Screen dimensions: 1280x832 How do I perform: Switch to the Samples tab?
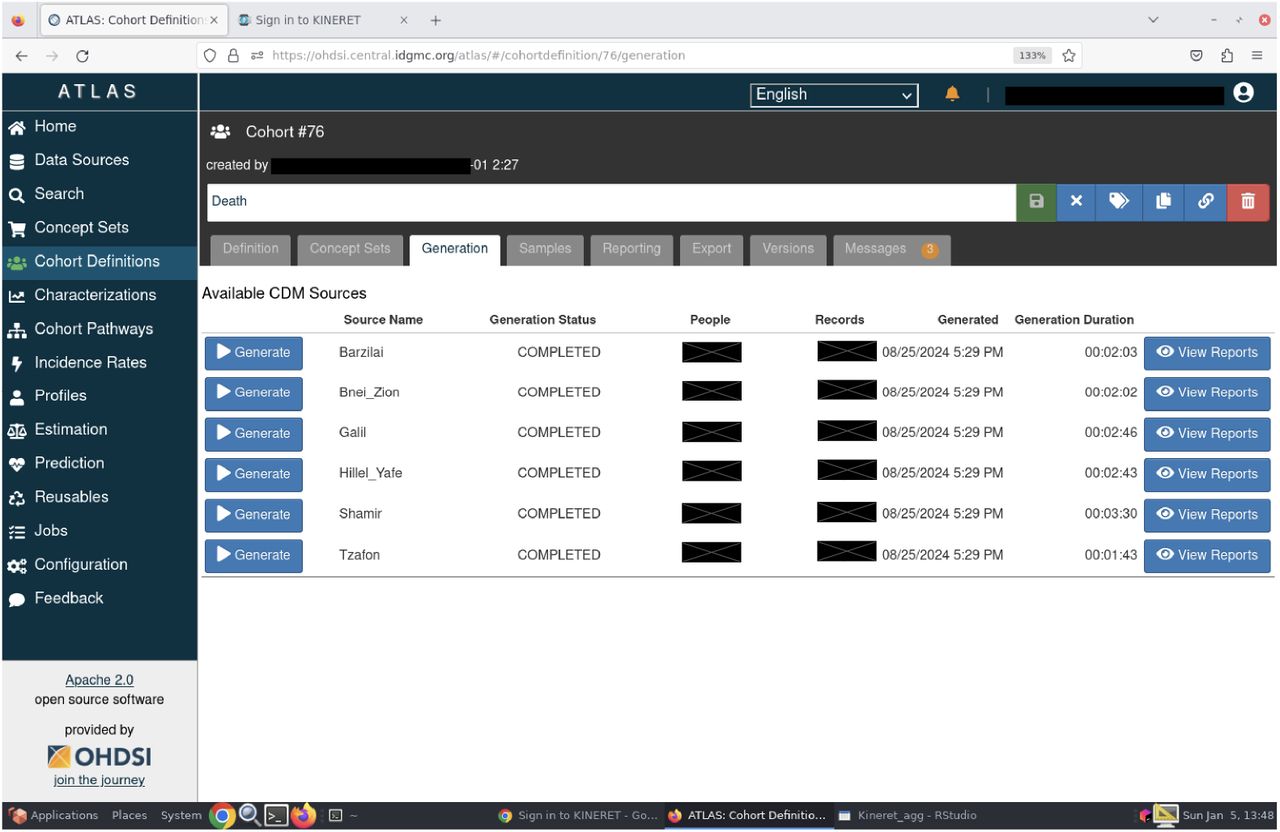[x=545, y=249]
